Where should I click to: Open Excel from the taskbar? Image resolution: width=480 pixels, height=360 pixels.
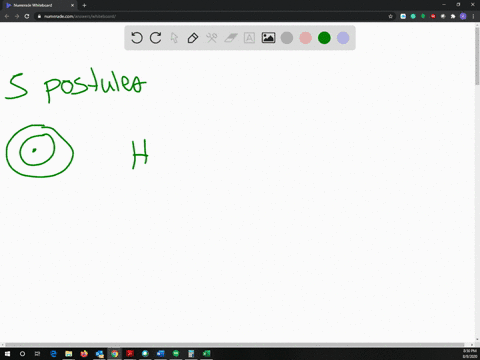pyautogui.click(x=207, y=354)
